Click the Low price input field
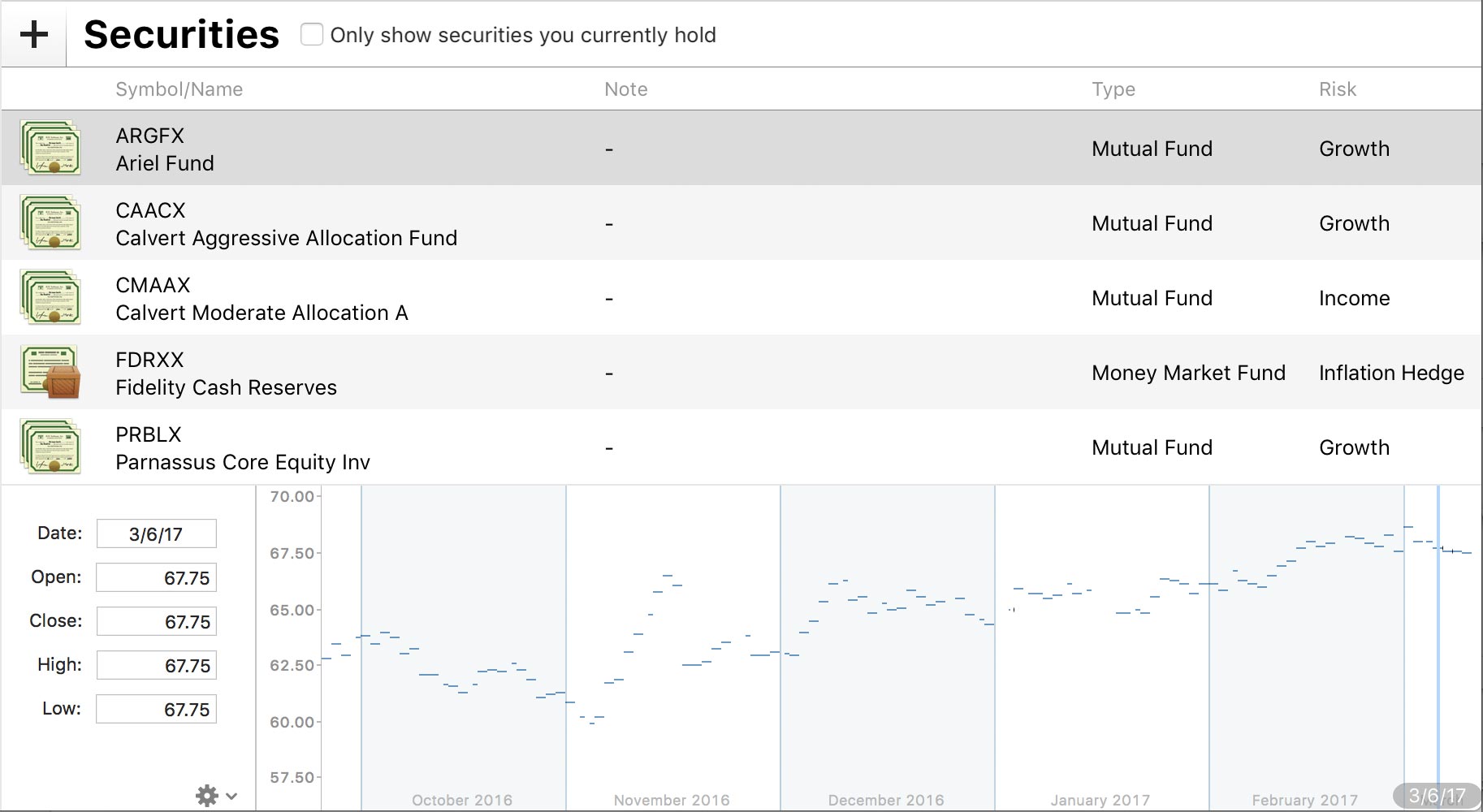The height and width of the screenshot is (812, 1483). pos(156,710)
